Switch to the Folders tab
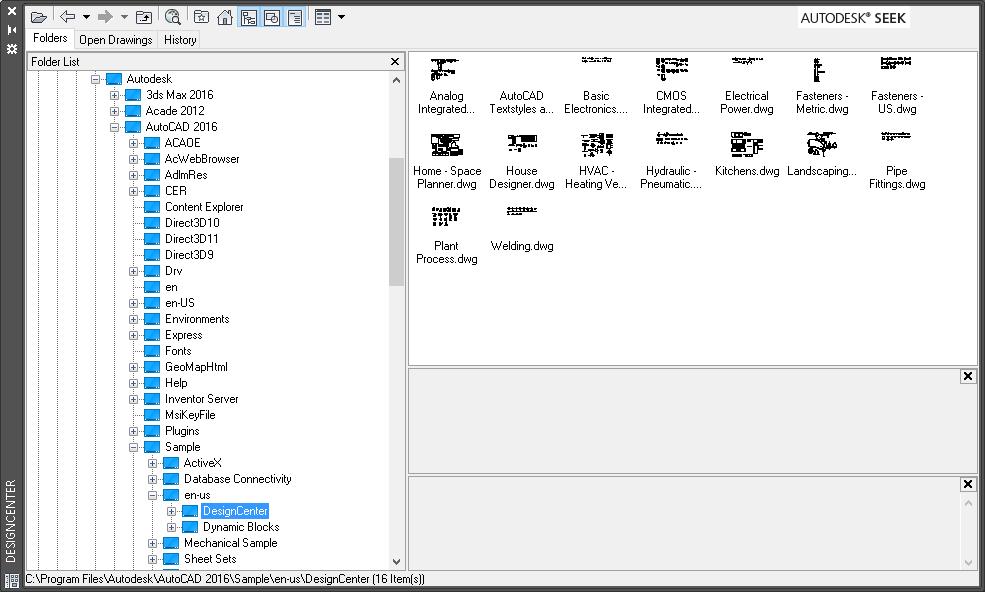This screenshot has height=592, width=985. [x=50, y=38]
